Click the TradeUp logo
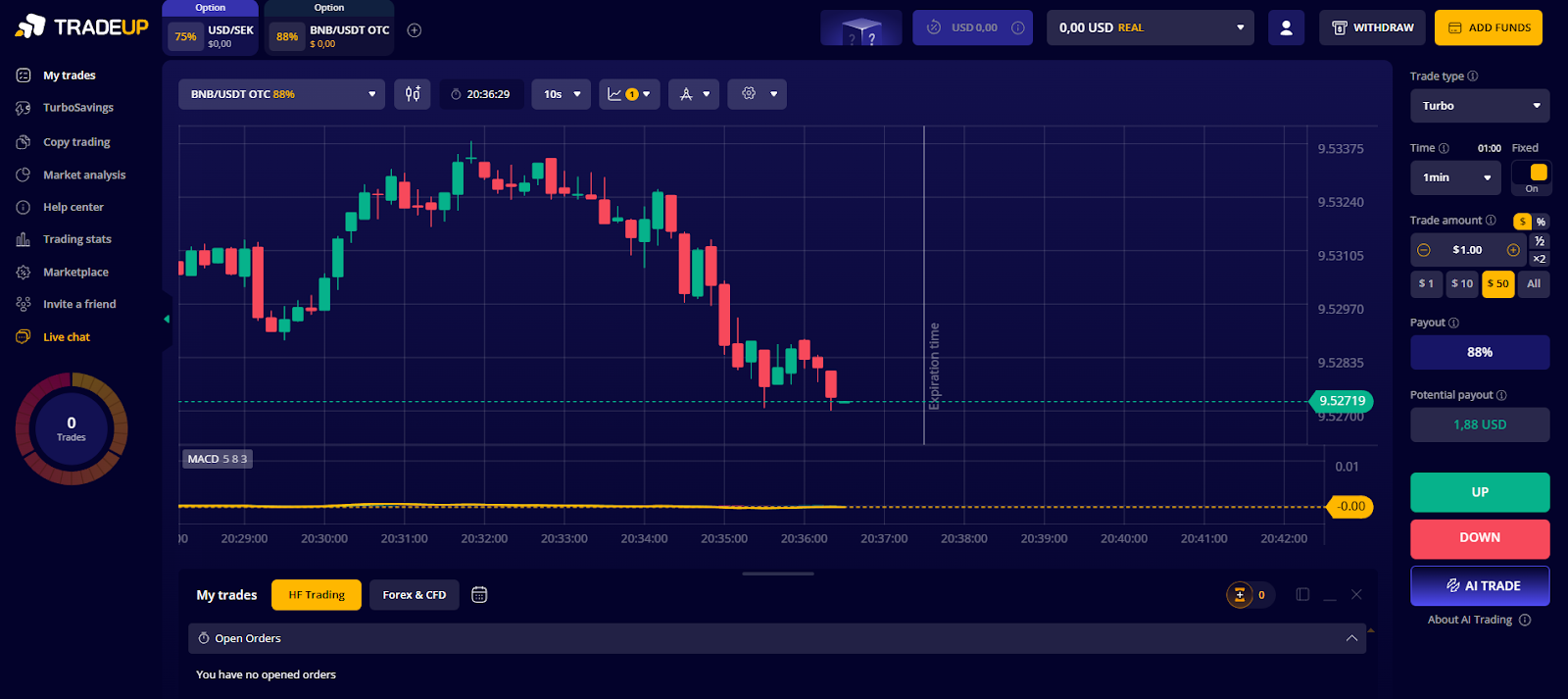This screenshot has height=699, width=1568. coord(82,26)
